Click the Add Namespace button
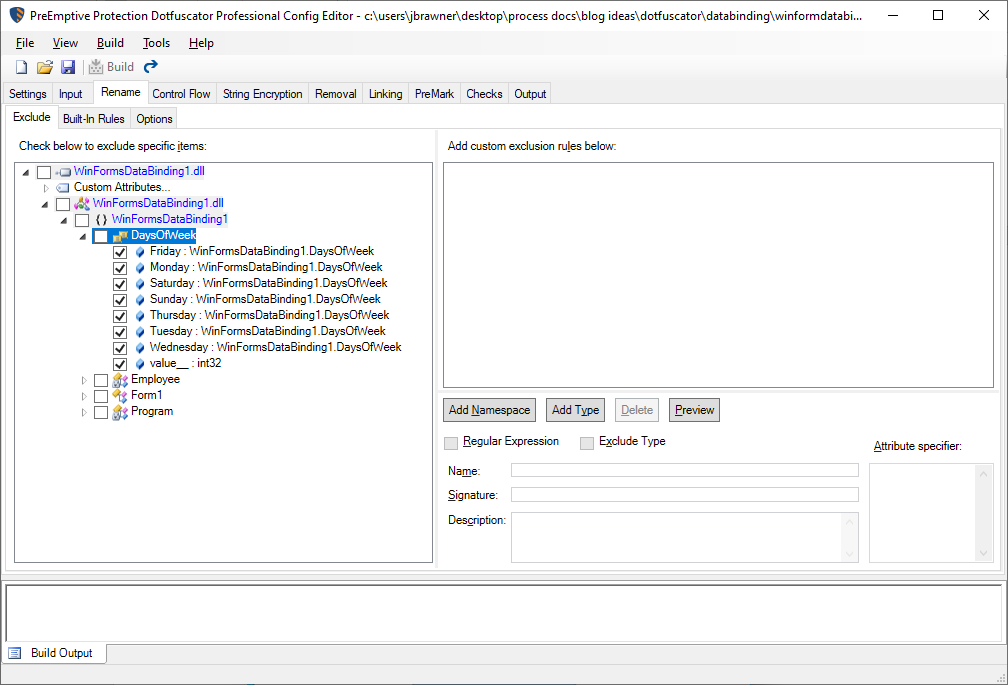Viewport: 1008px width, 685px height. pyautogui.click(x=489, y=410)
